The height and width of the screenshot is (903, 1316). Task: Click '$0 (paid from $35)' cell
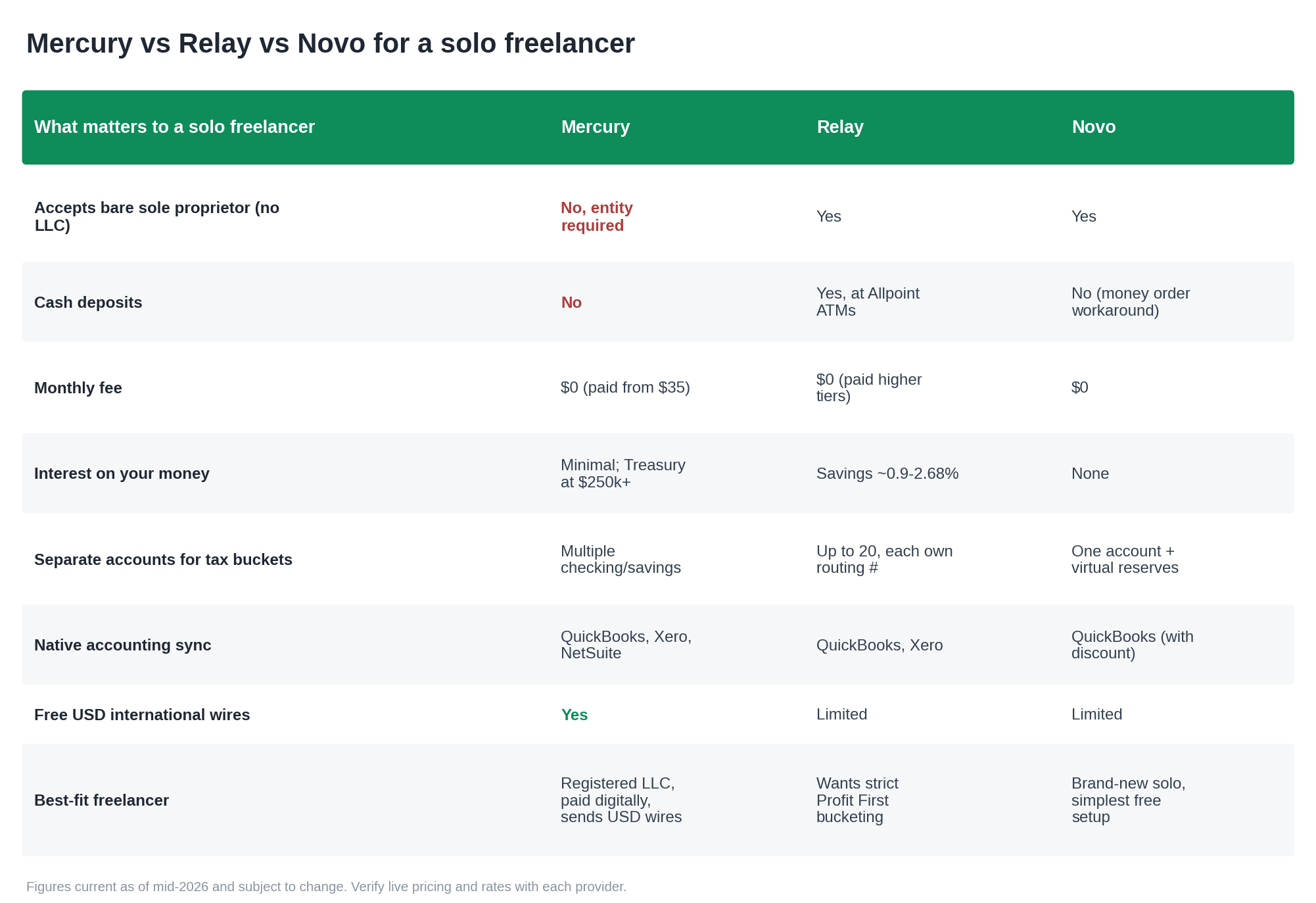click(x=625, y=387)
